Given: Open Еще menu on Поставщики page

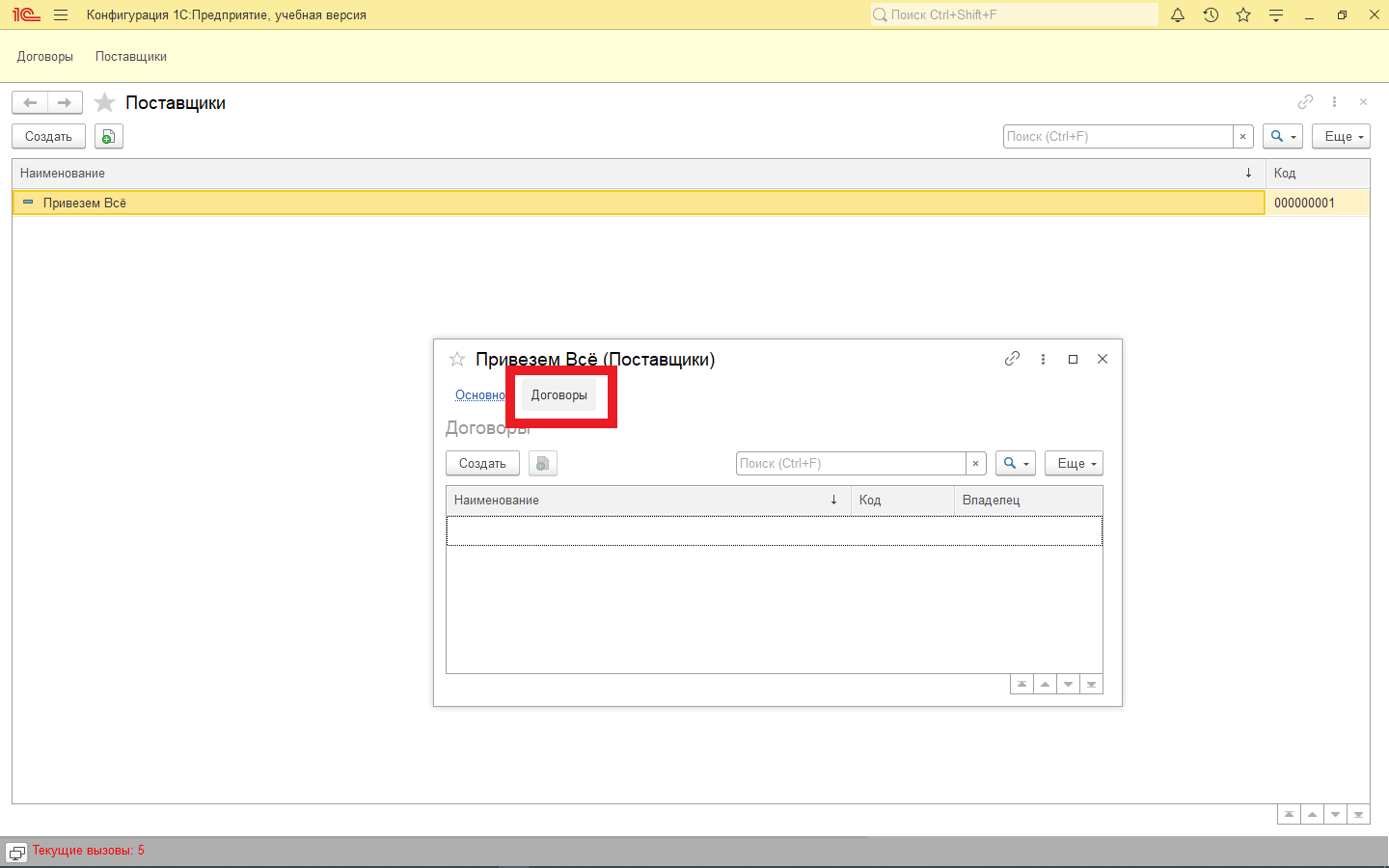Looking at the screenshot, I should click(1341, 137).
